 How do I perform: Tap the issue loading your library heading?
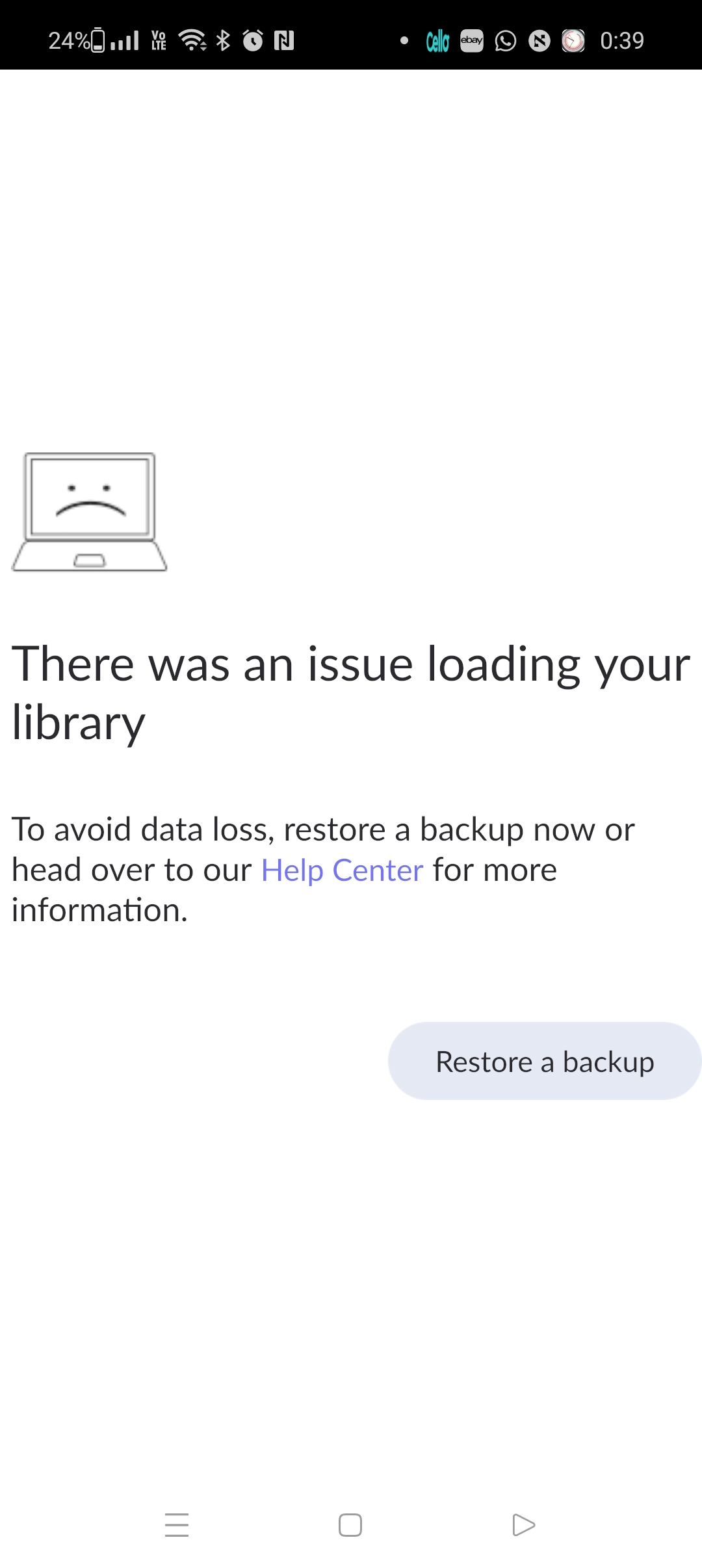coord(351,693)
